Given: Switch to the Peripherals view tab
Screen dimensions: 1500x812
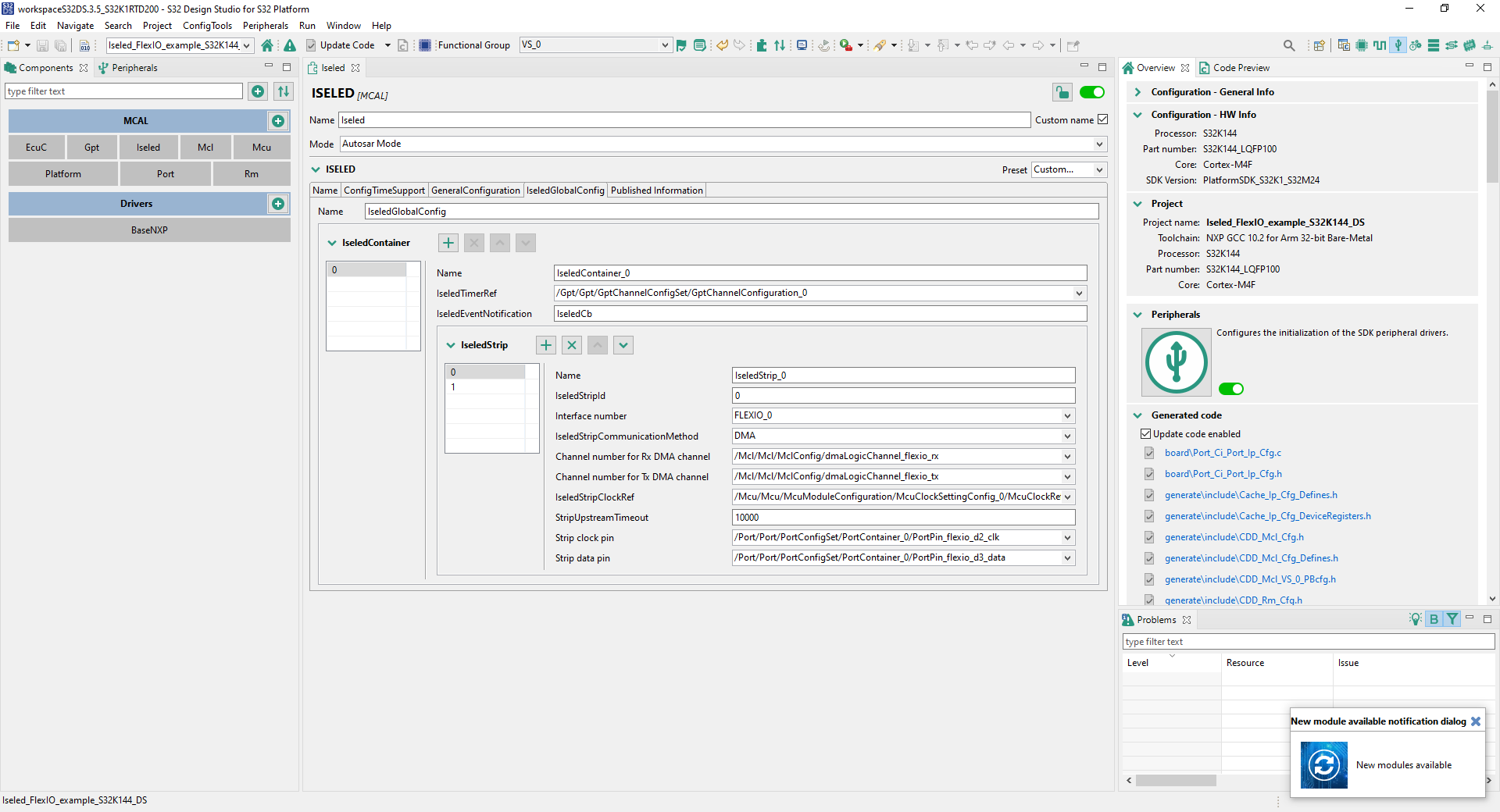Looking at the screenshot, I should tap(127, 68).
